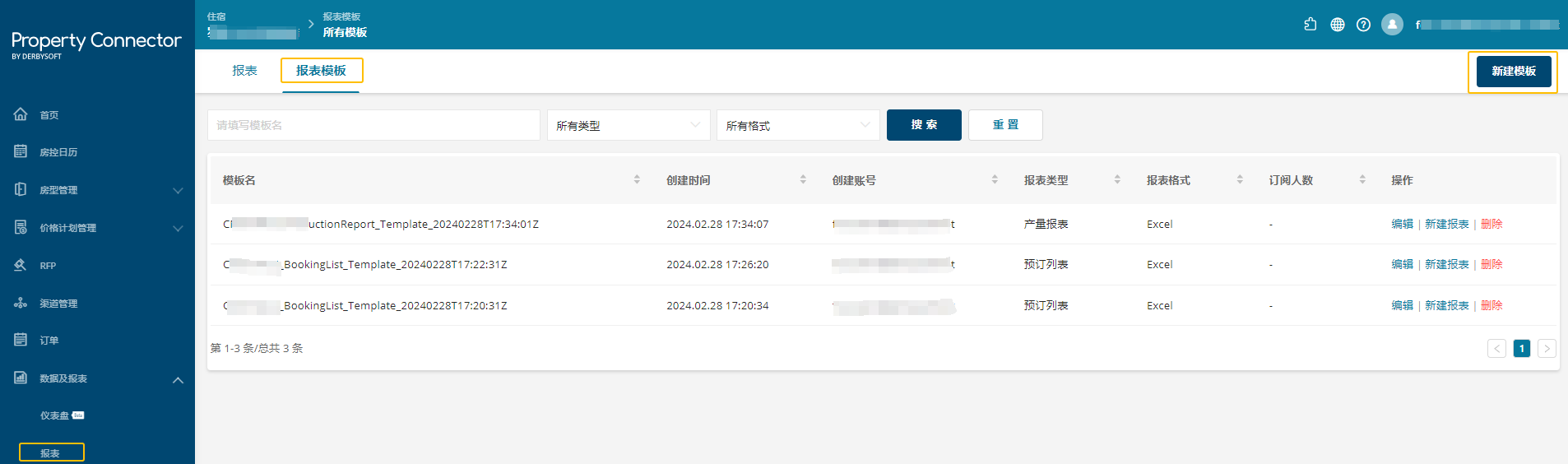Image resolution: width=1568 pixels, height=464 pixels.
Task: Edit the ProductionReport template row
Action: (x=1402, y=224)
